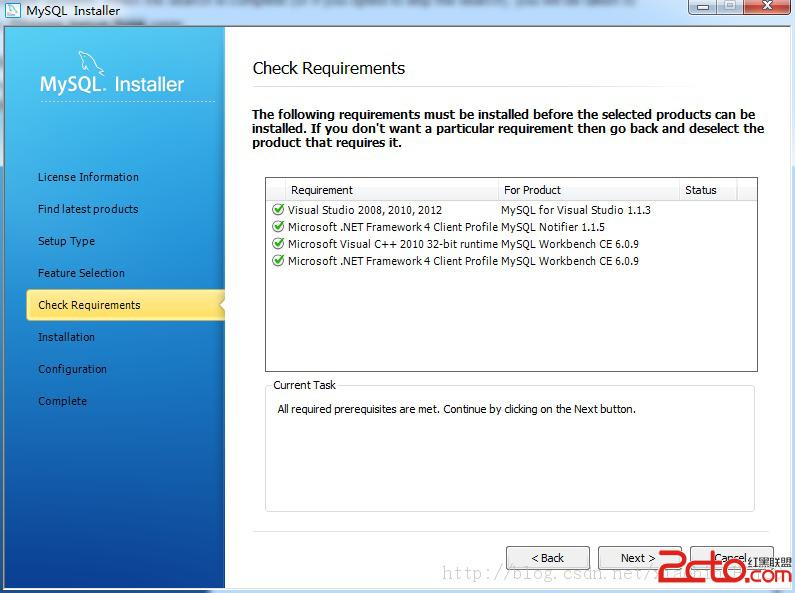The image size is (795, 593).
Task: Open the Configuration step in the sidebar
Action: (x=72, y=369)
